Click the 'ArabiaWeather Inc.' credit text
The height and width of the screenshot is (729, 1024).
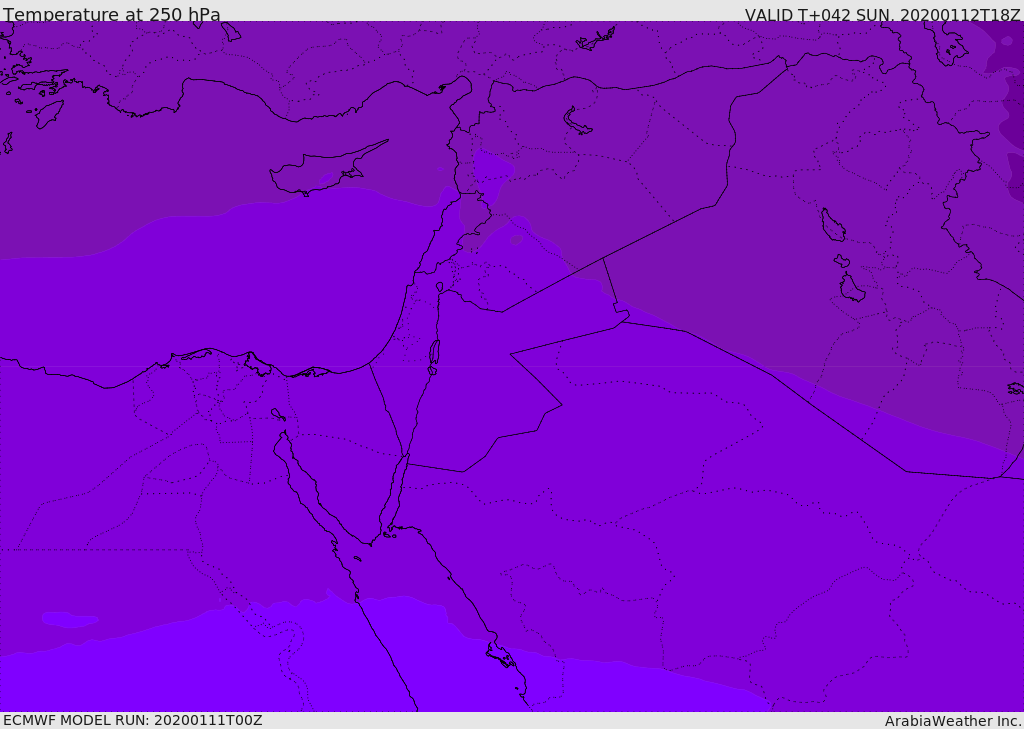point(953,721)
